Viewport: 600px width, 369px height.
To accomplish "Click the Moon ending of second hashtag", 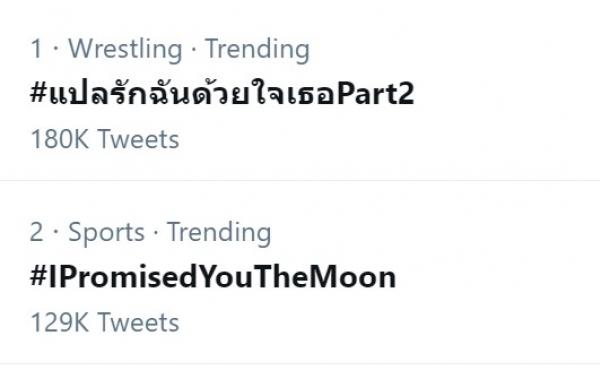I will tap(352, 277).
